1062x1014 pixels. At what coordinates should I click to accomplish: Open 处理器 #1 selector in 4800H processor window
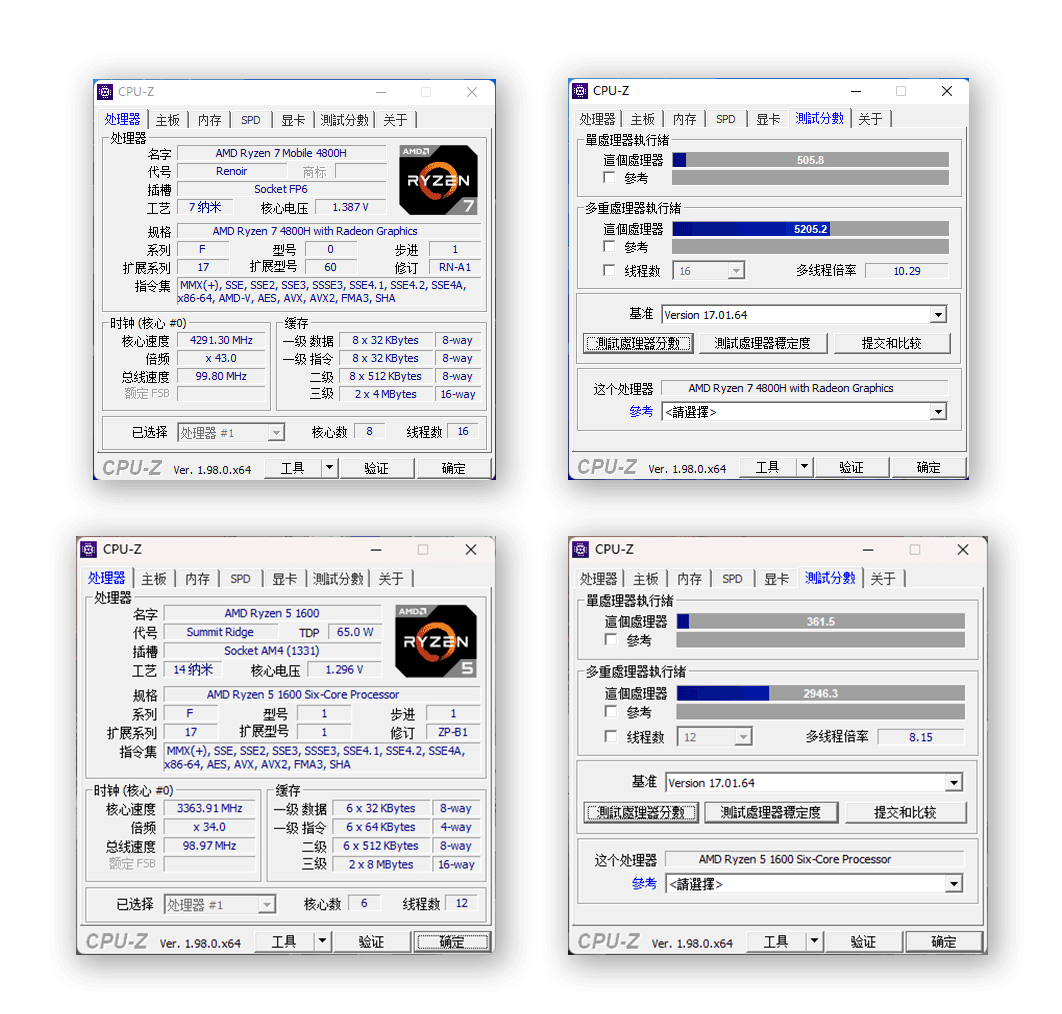pyautogui.click(x=231, y=433)
